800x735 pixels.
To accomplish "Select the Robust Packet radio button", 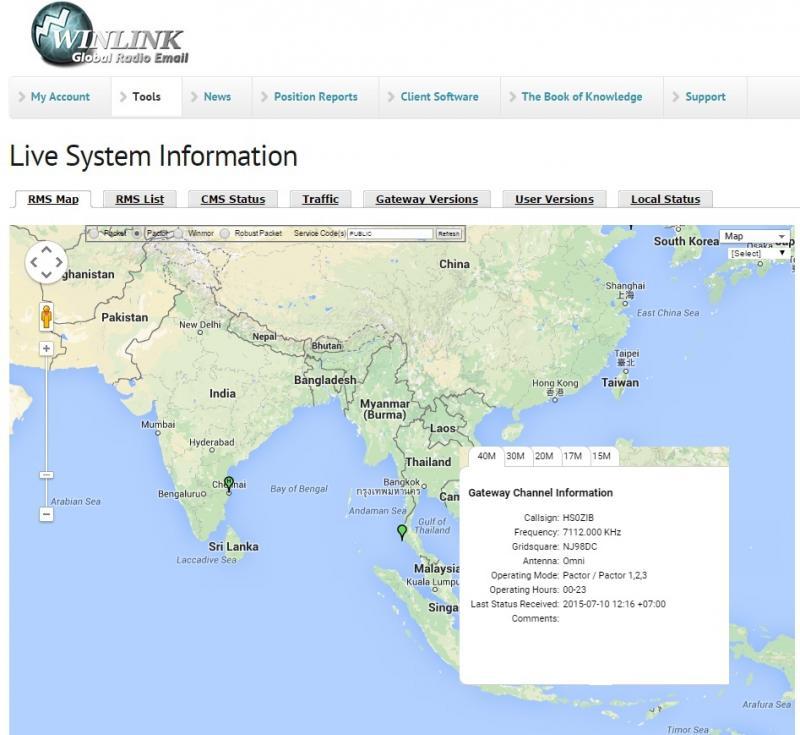I will [x=224, y=234].
